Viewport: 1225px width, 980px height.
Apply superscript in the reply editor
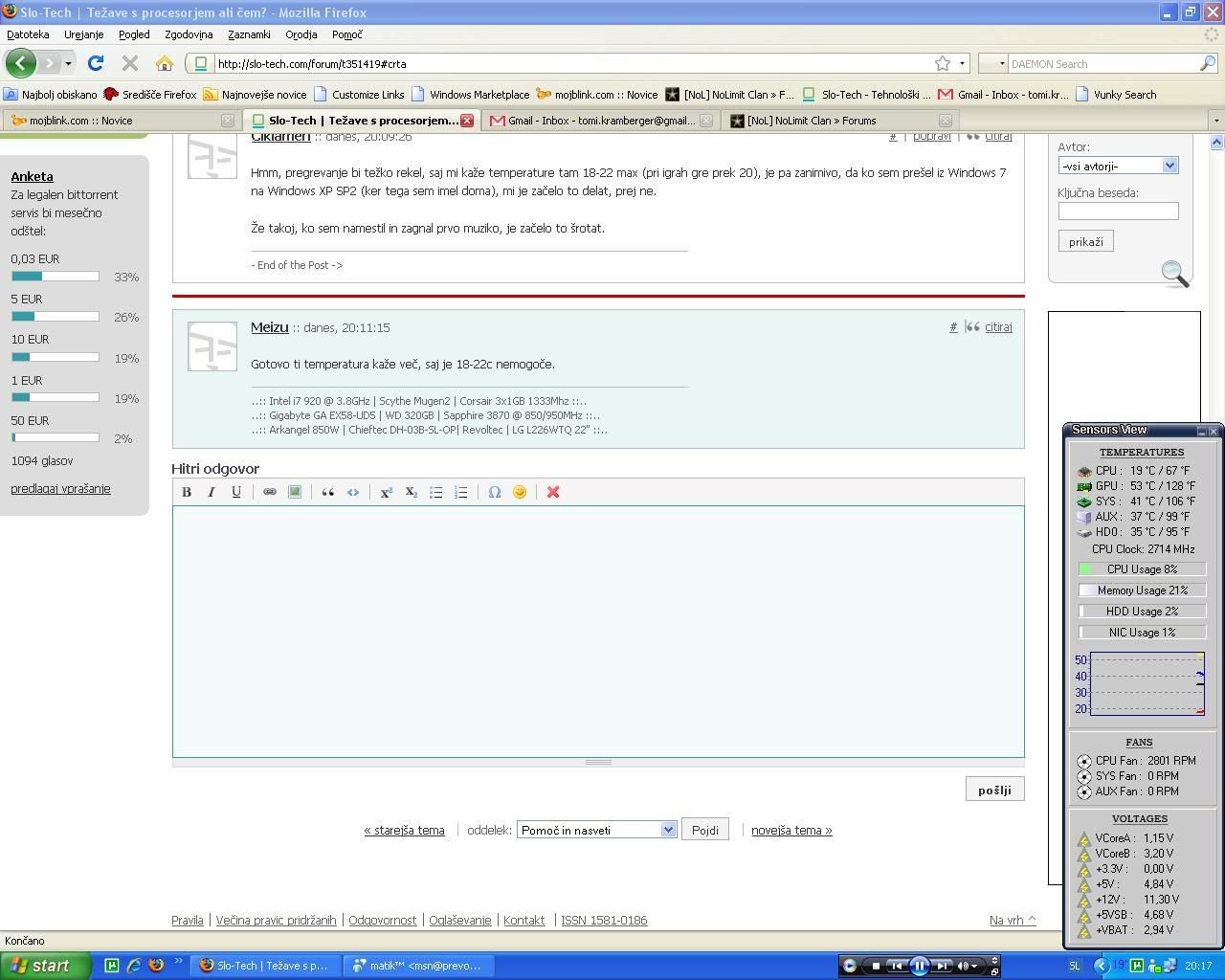387,492
